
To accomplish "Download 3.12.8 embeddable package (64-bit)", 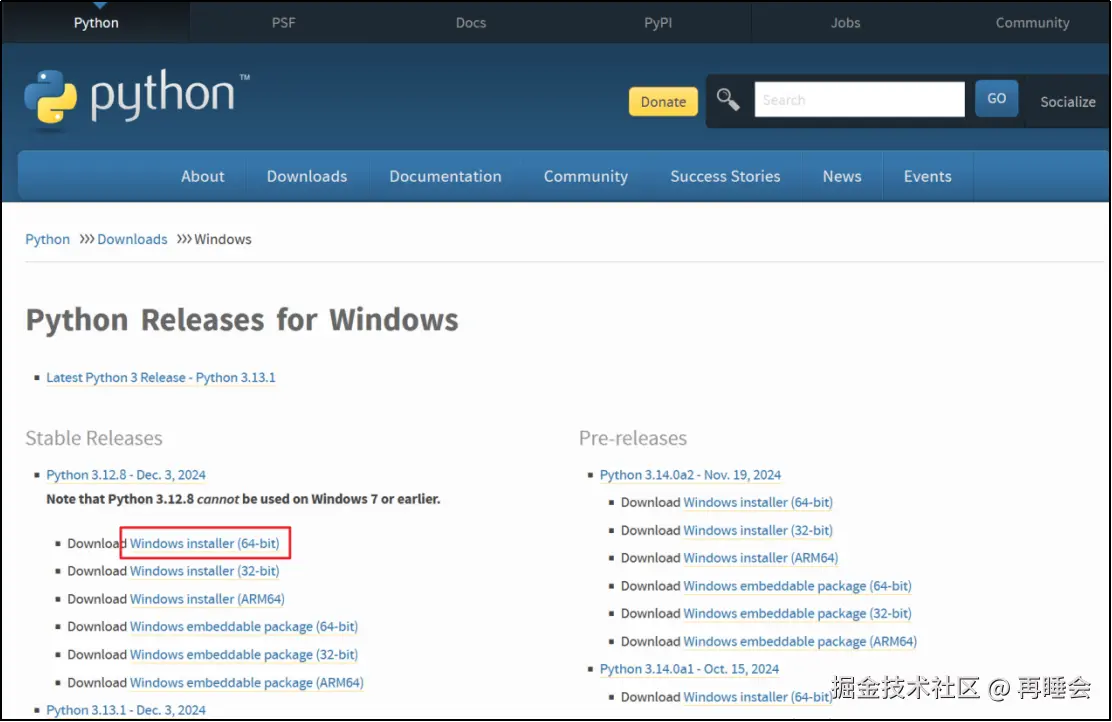I will (x=244, y=626).
